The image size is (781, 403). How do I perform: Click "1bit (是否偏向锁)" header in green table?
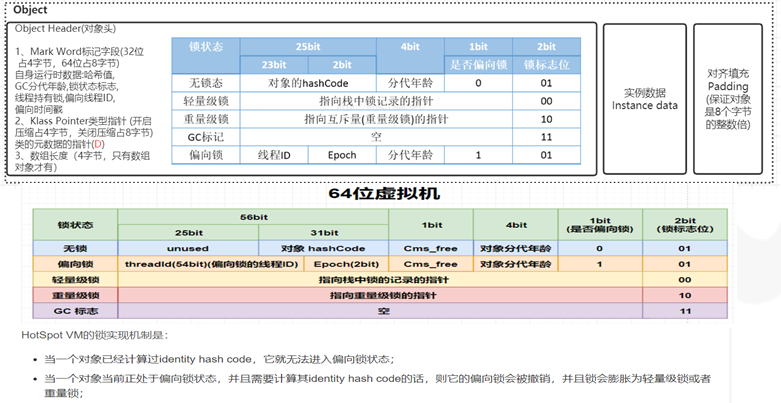coord(600,225)
